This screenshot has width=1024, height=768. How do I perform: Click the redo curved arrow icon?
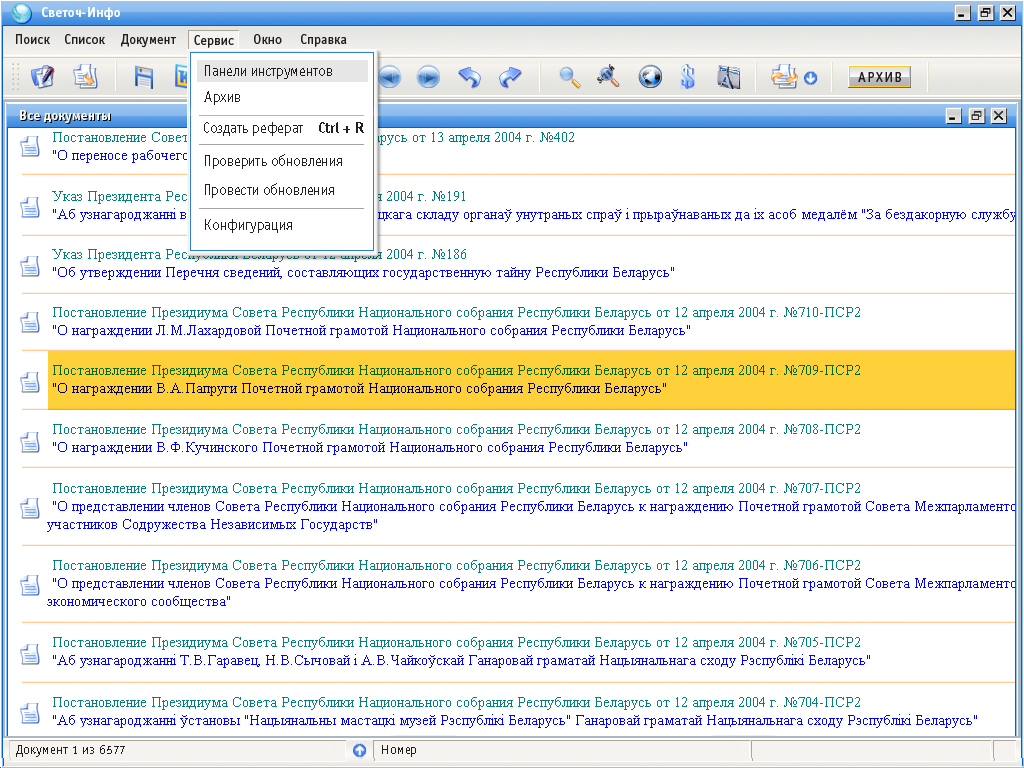tap(510, 77)
